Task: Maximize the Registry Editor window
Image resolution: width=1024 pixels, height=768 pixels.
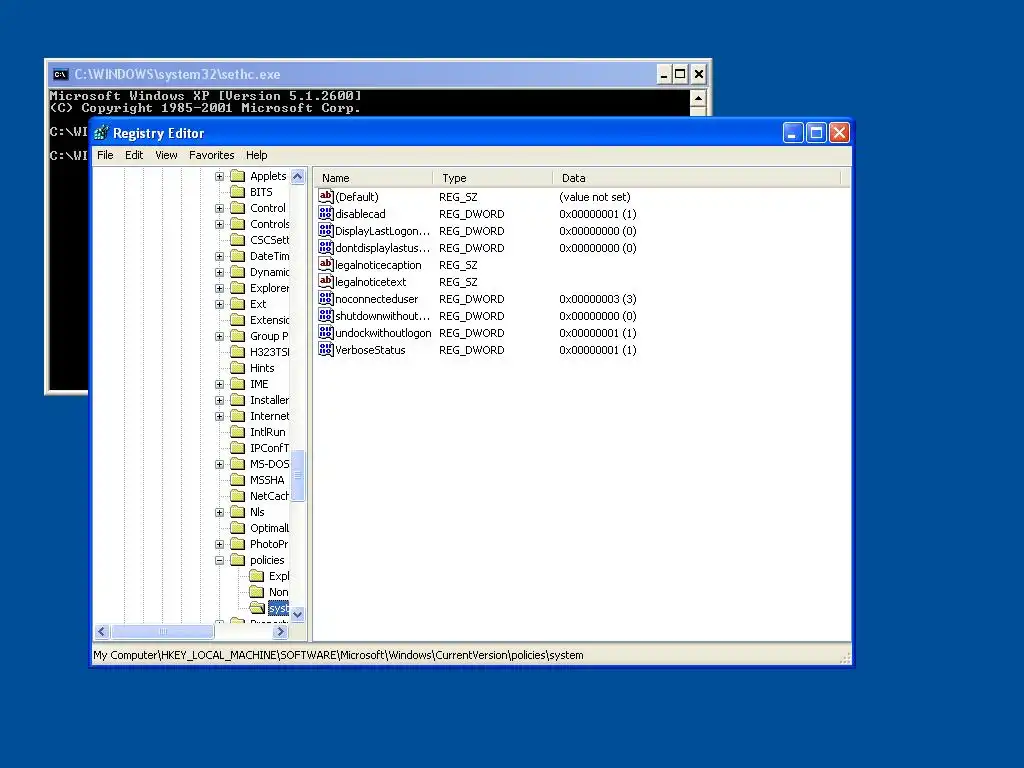Action: (x=816, y=133)
